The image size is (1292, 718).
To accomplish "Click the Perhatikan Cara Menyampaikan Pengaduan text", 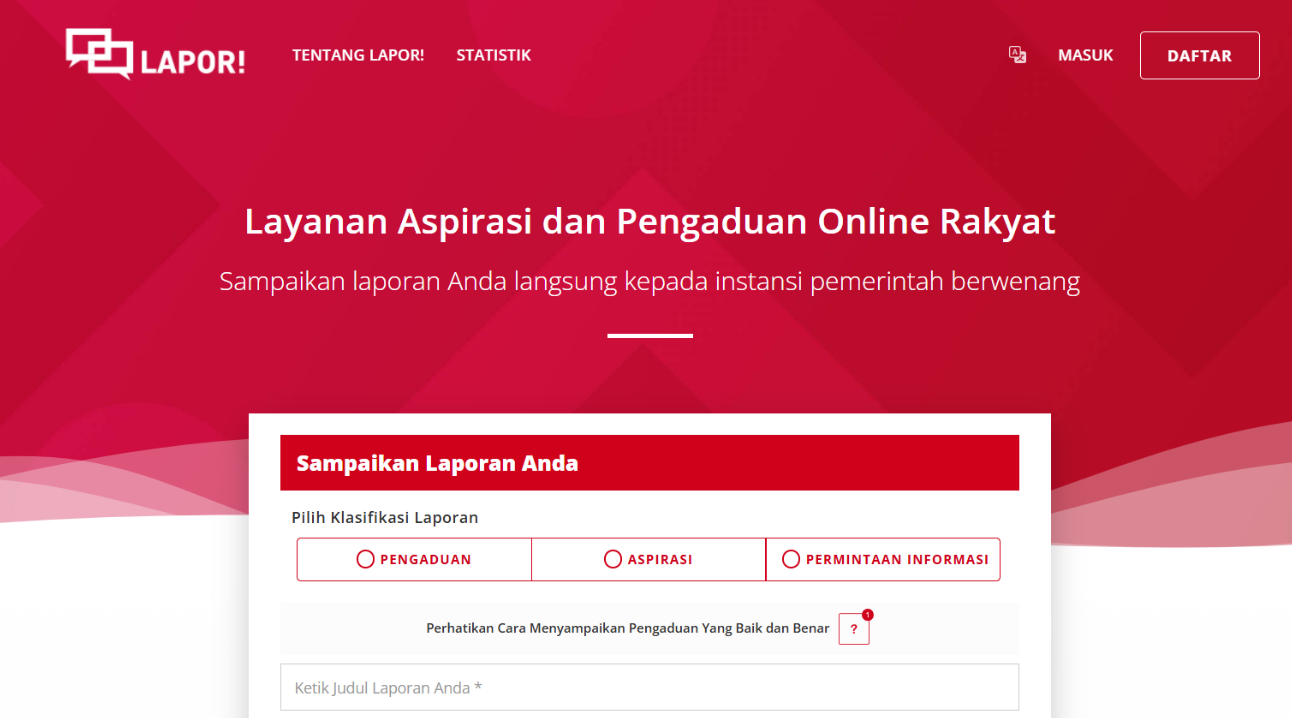I will (627, 629).
